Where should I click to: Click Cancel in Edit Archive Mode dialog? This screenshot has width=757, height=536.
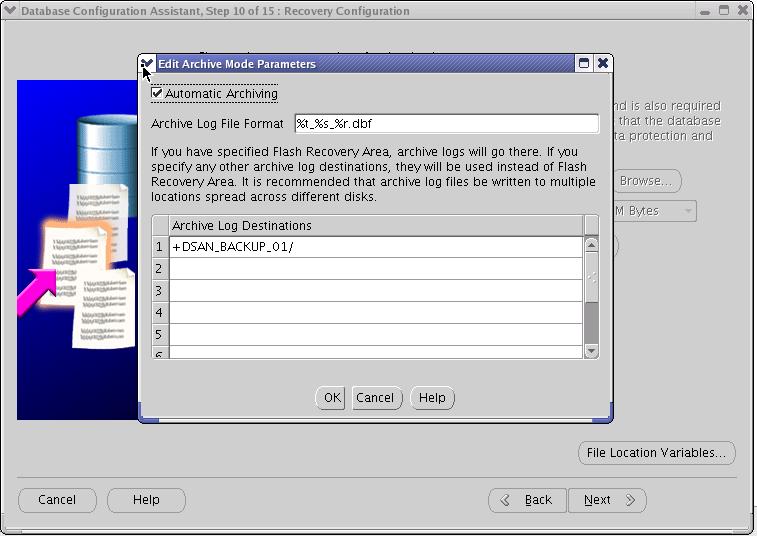pos(375,398)
